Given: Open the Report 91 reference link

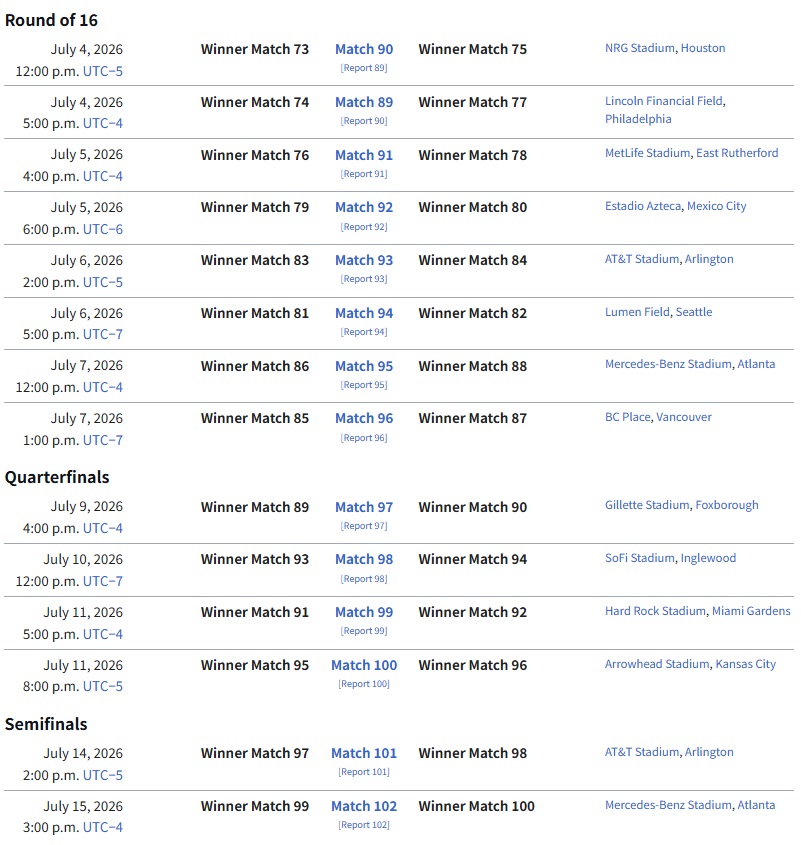Looking at the screenshot, I should click(x=364, y=174).
